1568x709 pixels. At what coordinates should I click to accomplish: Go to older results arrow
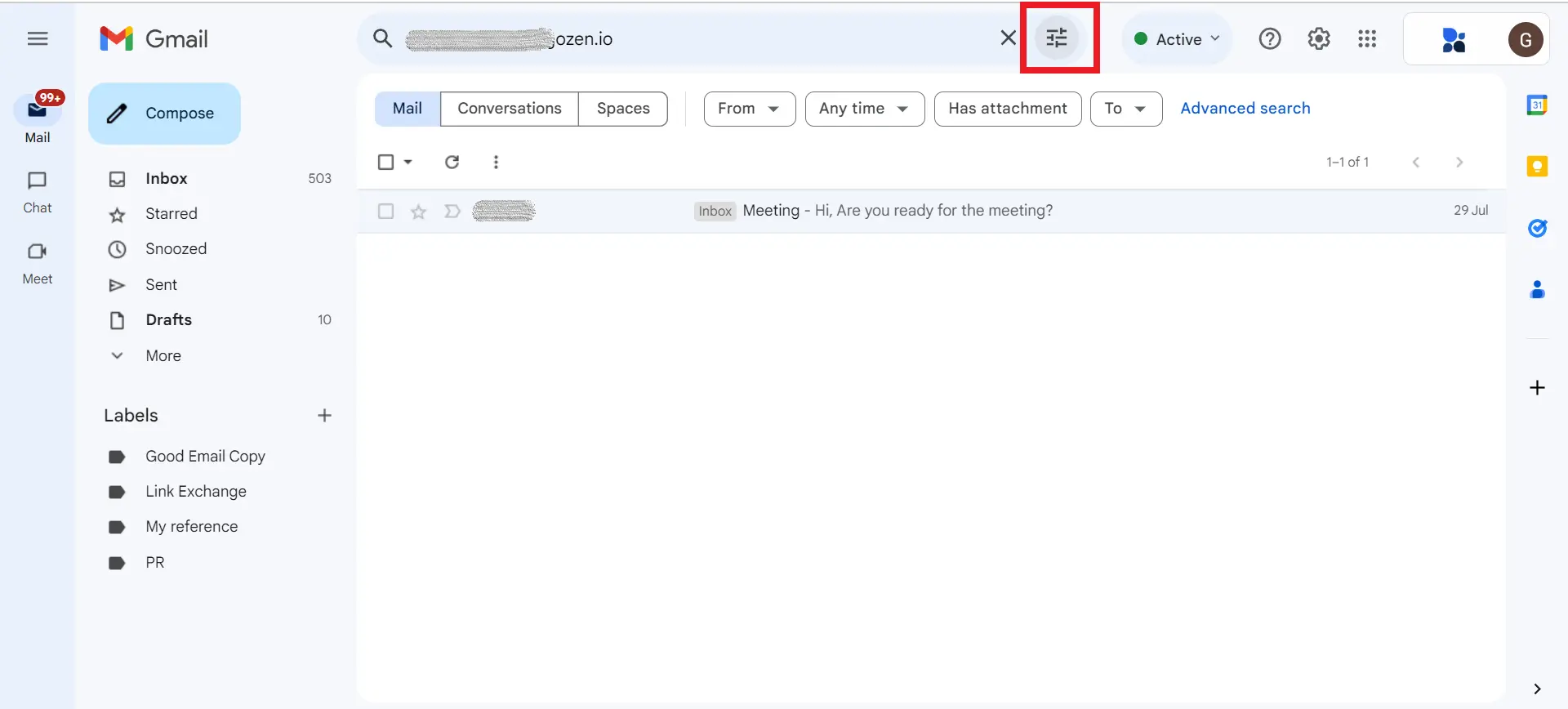coord(1459,162)
